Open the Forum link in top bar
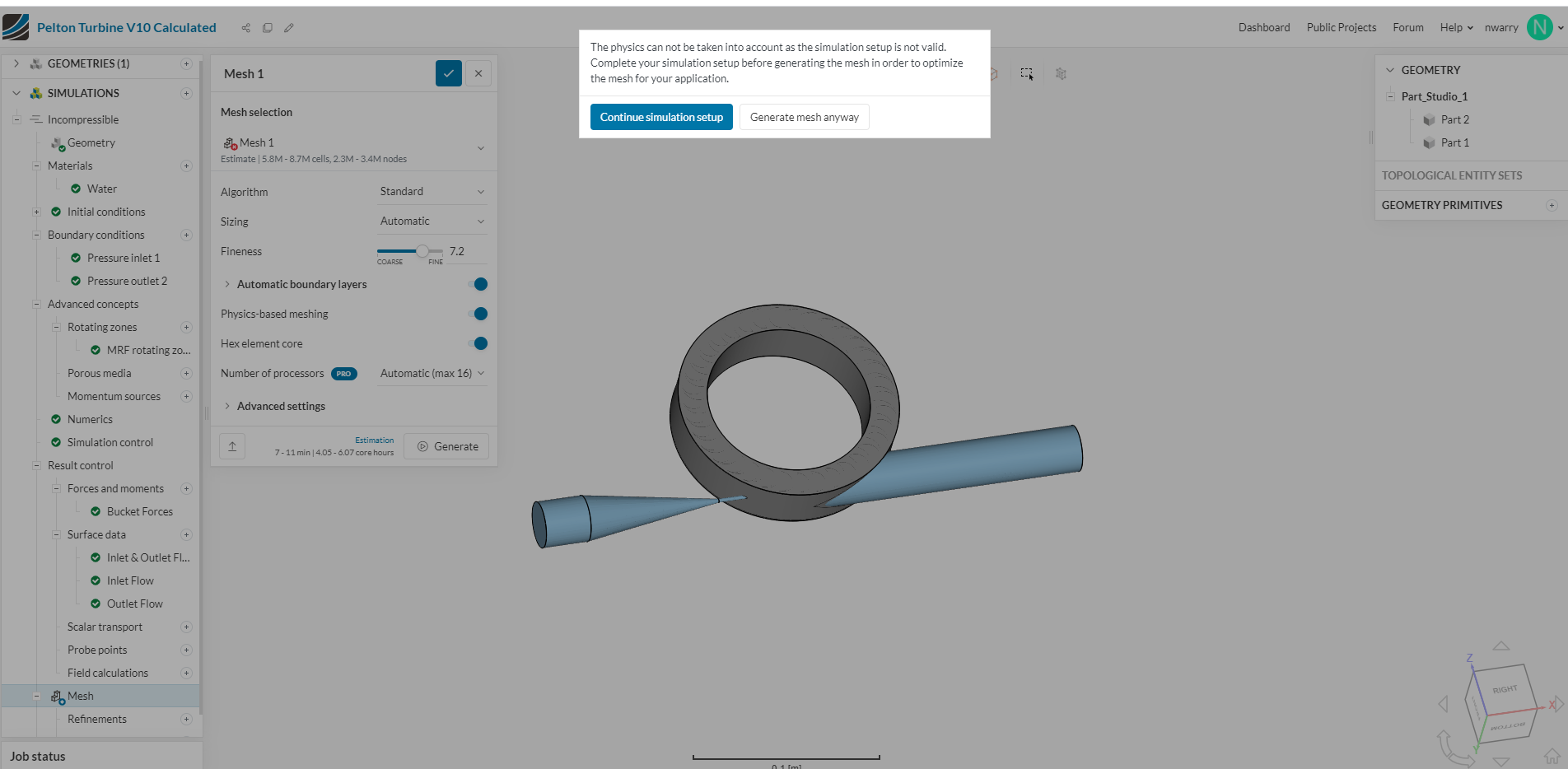This screenshot has height=769, width=1568. click(x=1408, y=27)
